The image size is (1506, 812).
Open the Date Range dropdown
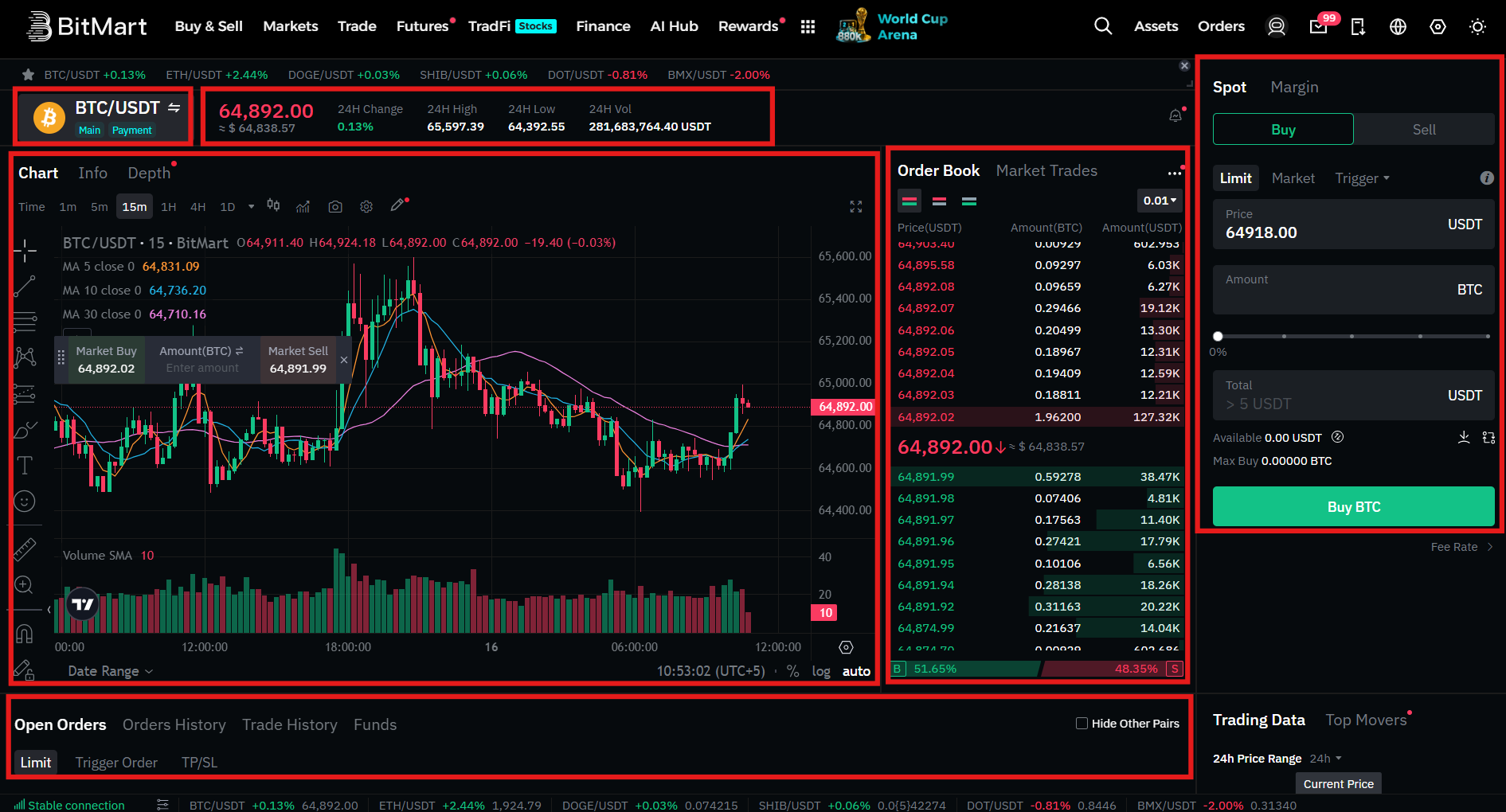(x=111, y=671)
